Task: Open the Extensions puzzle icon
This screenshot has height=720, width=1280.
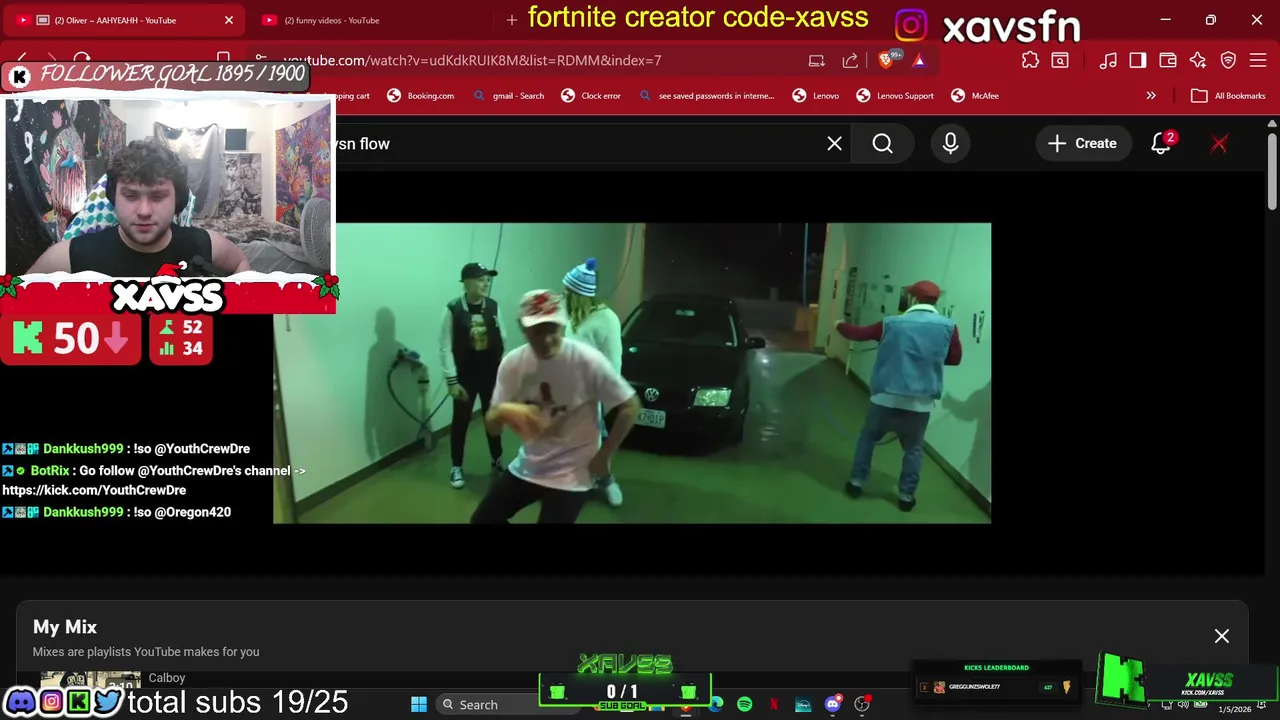Action: click(x=1030, y=61)
